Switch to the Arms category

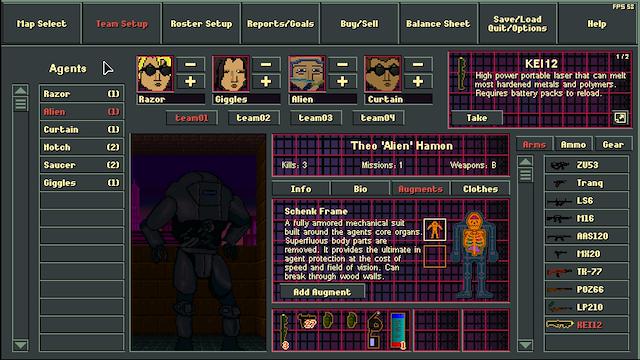(534, 144)
